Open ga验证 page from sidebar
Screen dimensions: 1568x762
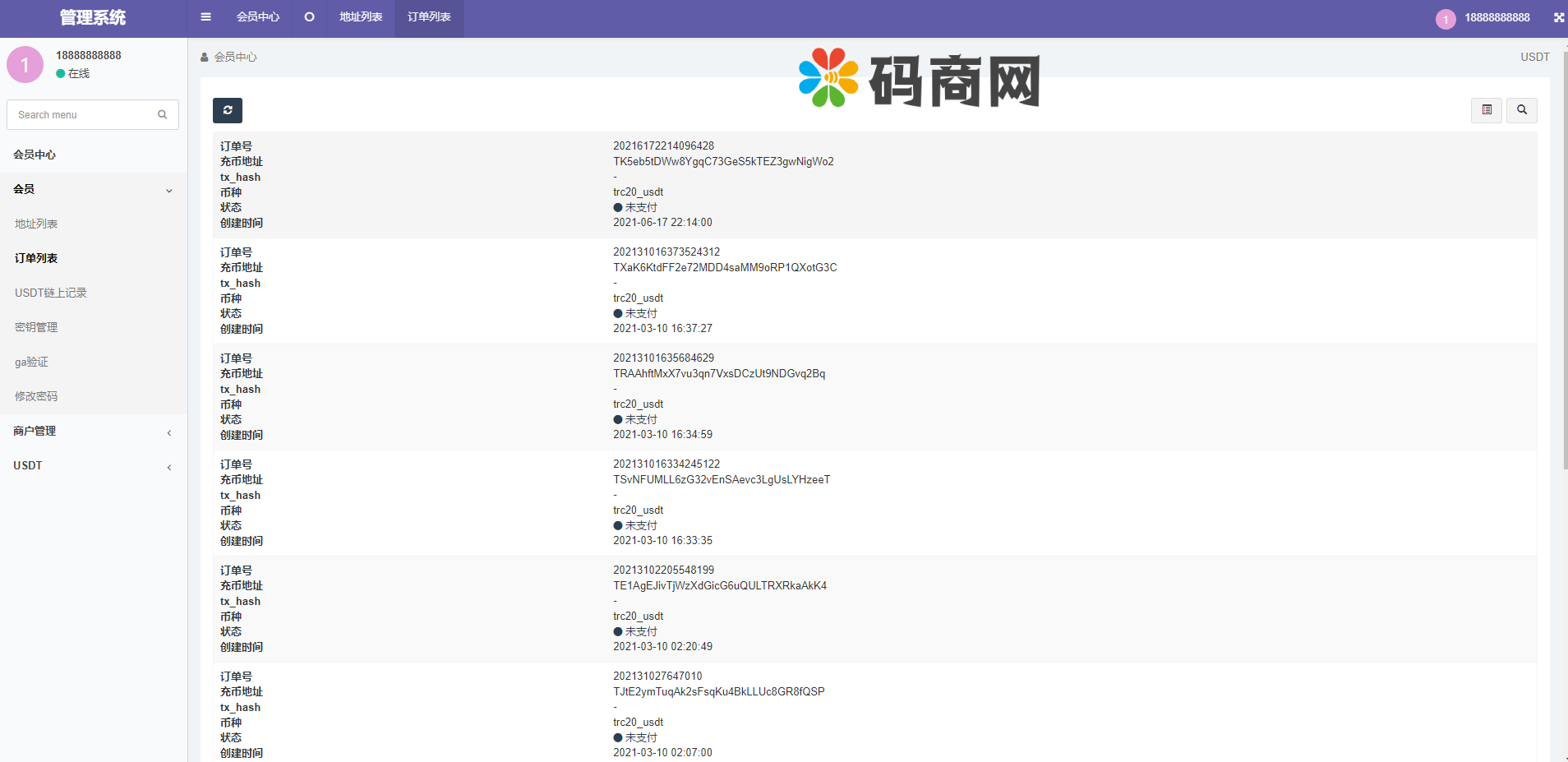point(32,362)
